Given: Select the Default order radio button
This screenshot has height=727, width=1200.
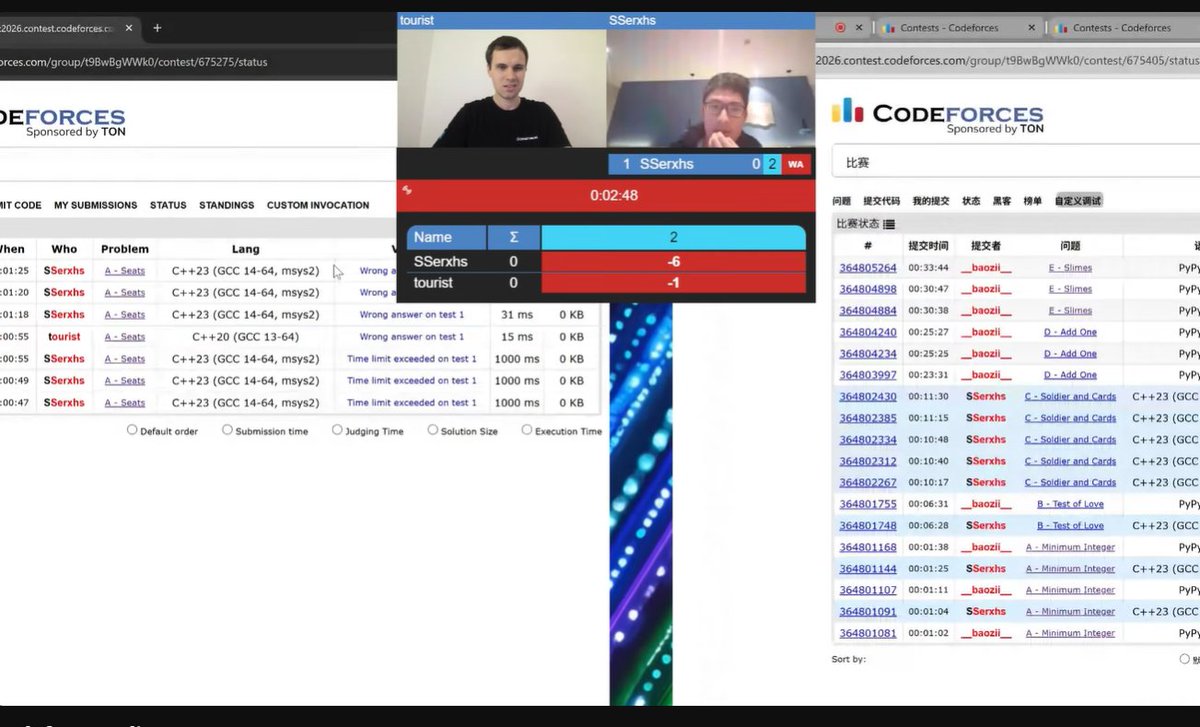Looking at the screenshot, I should [132, 430].
